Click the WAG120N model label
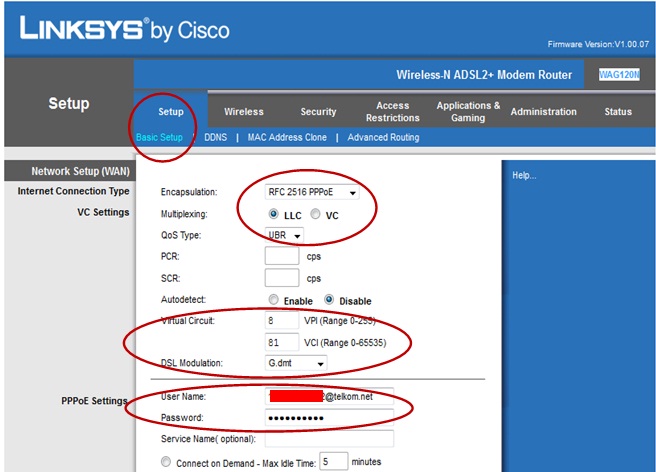 click(619, 75)
